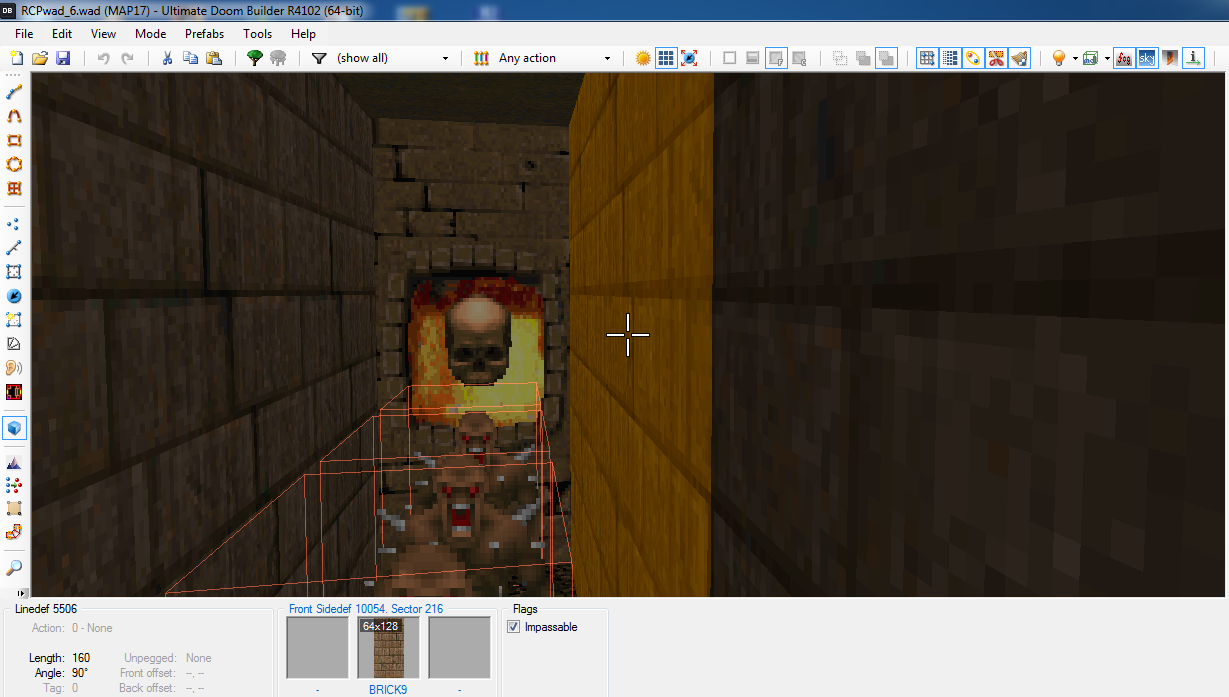Switch to Things mode blue arrow icon

(x=14, y=296)
